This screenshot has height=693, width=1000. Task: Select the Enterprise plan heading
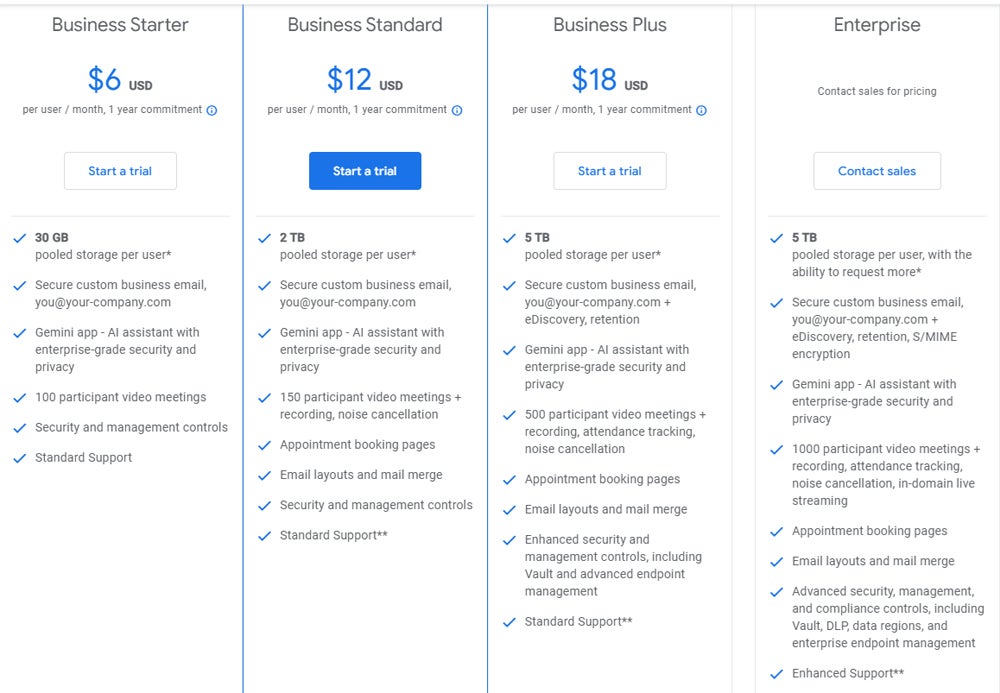point(877,25)
